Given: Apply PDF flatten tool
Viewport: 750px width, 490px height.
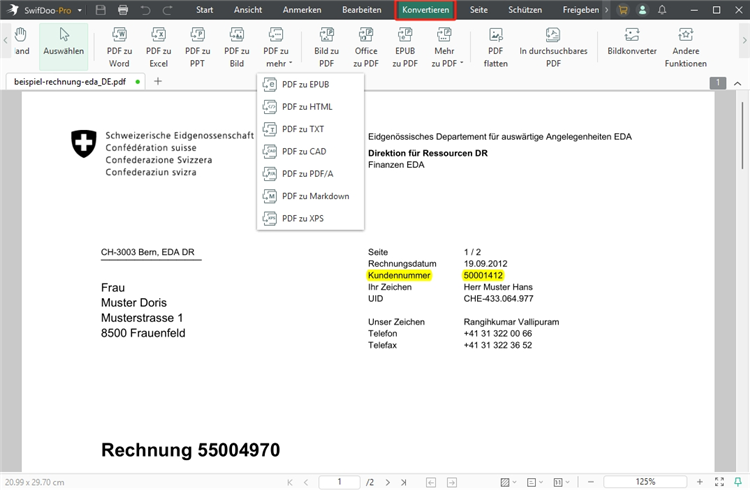Looking at the screenshot, I should point(496,47).
